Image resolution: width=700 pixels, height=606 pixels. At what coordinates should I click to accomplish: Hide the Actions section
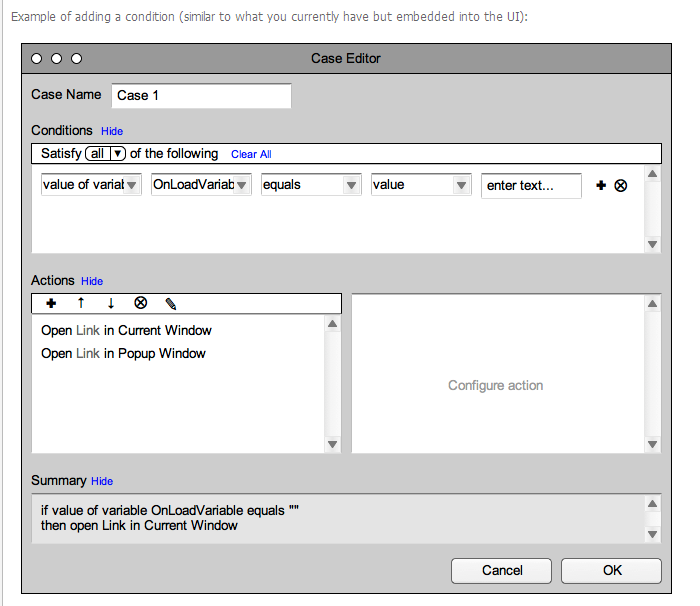92,281
